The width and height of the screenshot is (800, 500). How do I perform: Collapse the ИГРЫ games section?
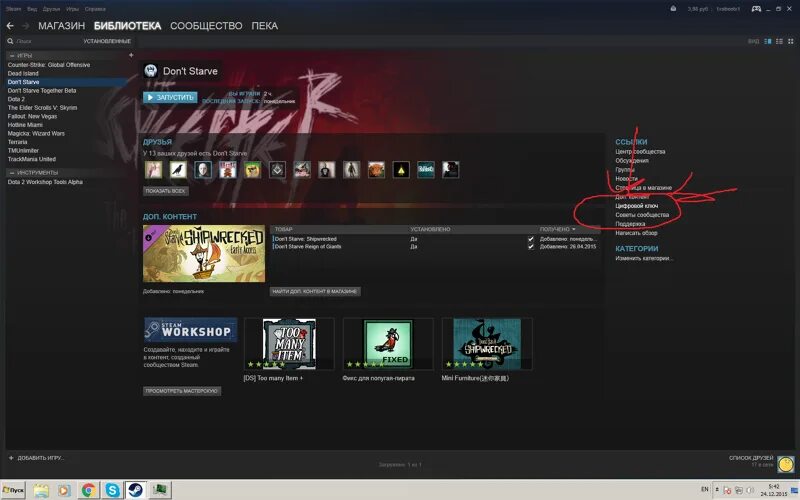[x=12, y=55]
